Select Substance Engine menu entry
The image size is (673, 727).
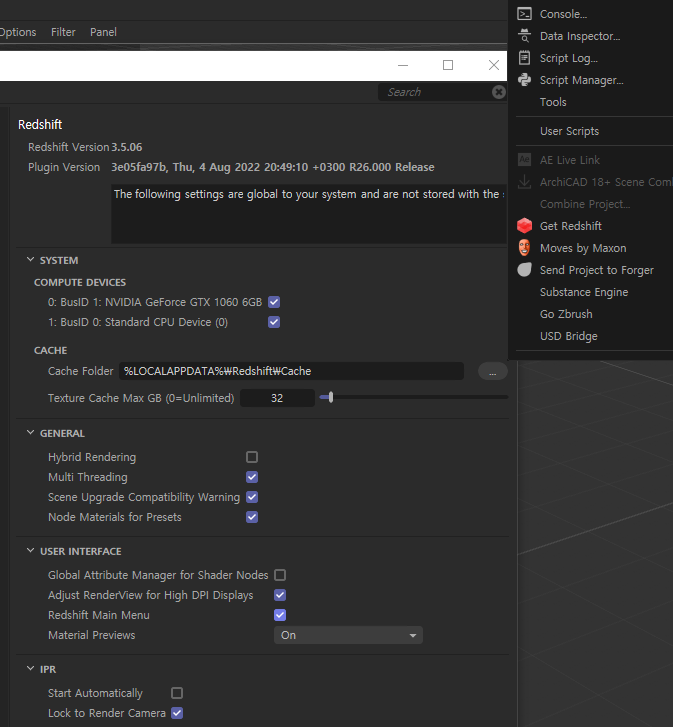pos(584,292)
